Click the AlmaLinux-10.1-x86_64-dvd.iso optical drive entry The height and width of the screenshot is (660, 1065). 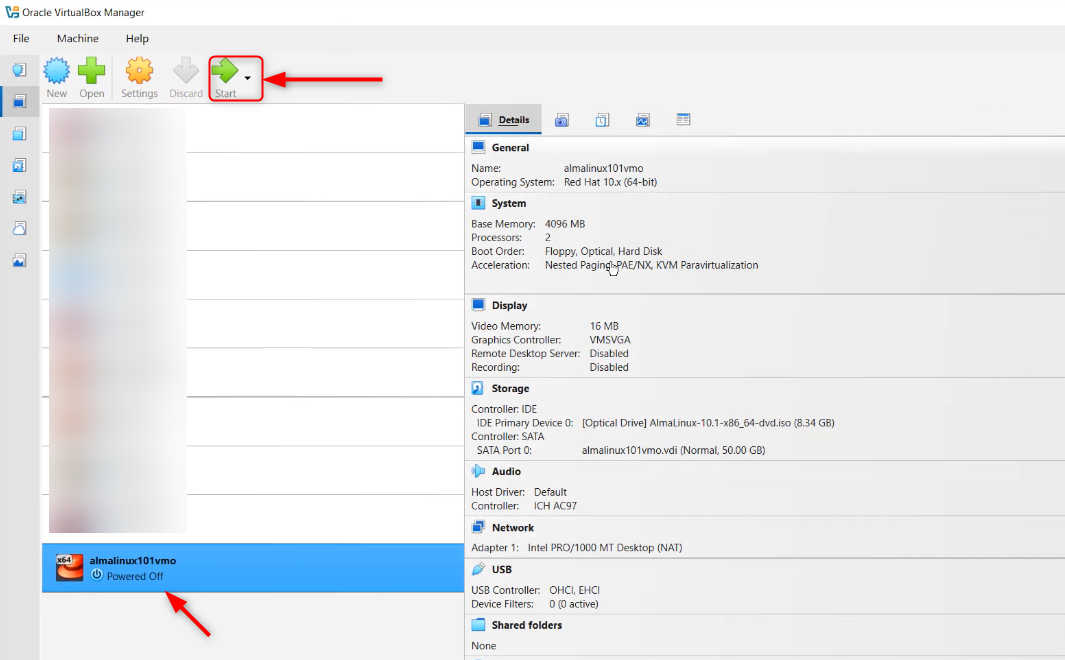(708, 423)
